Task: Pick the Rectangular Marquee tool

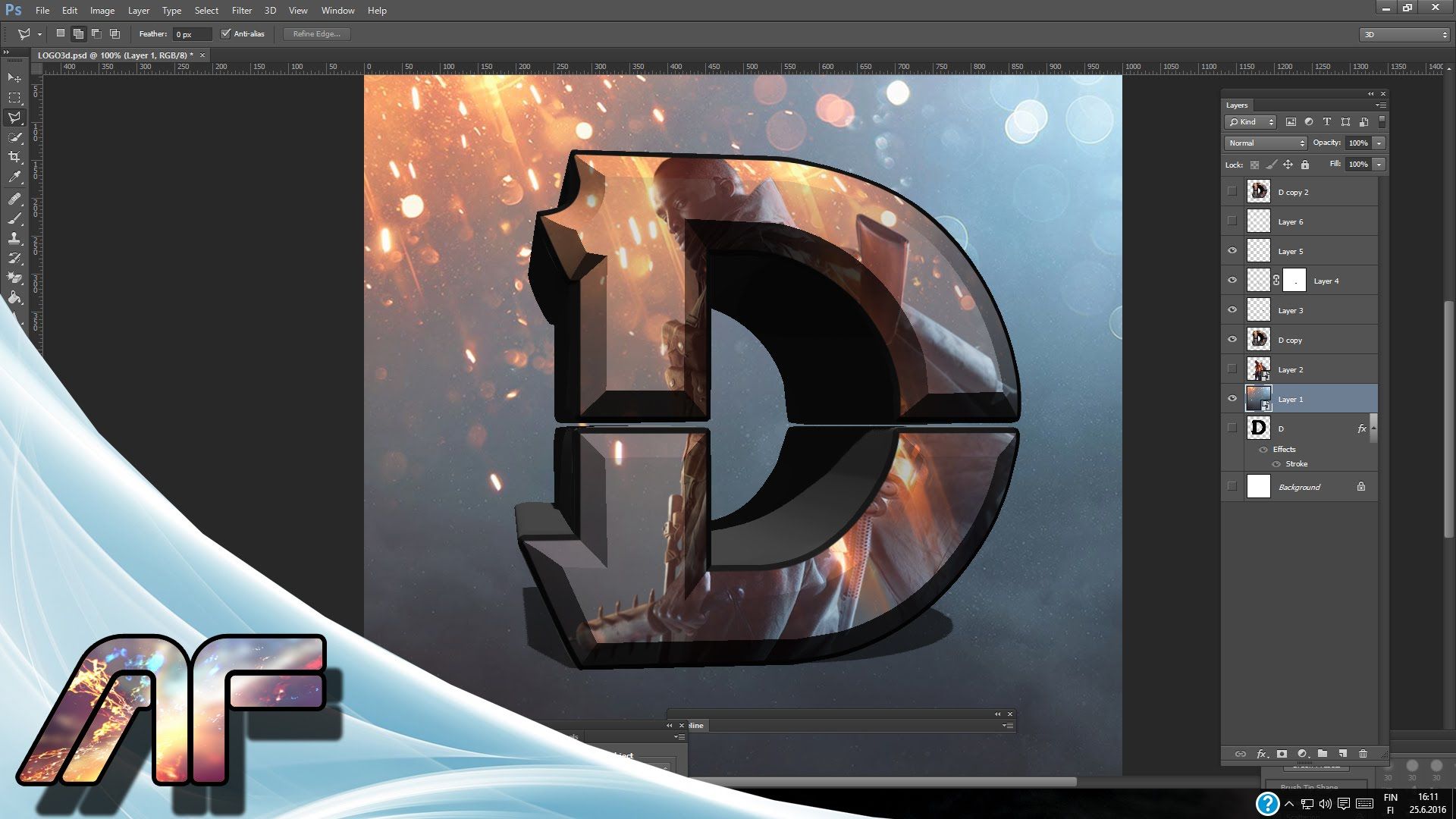Action: [x=14, y=98]
